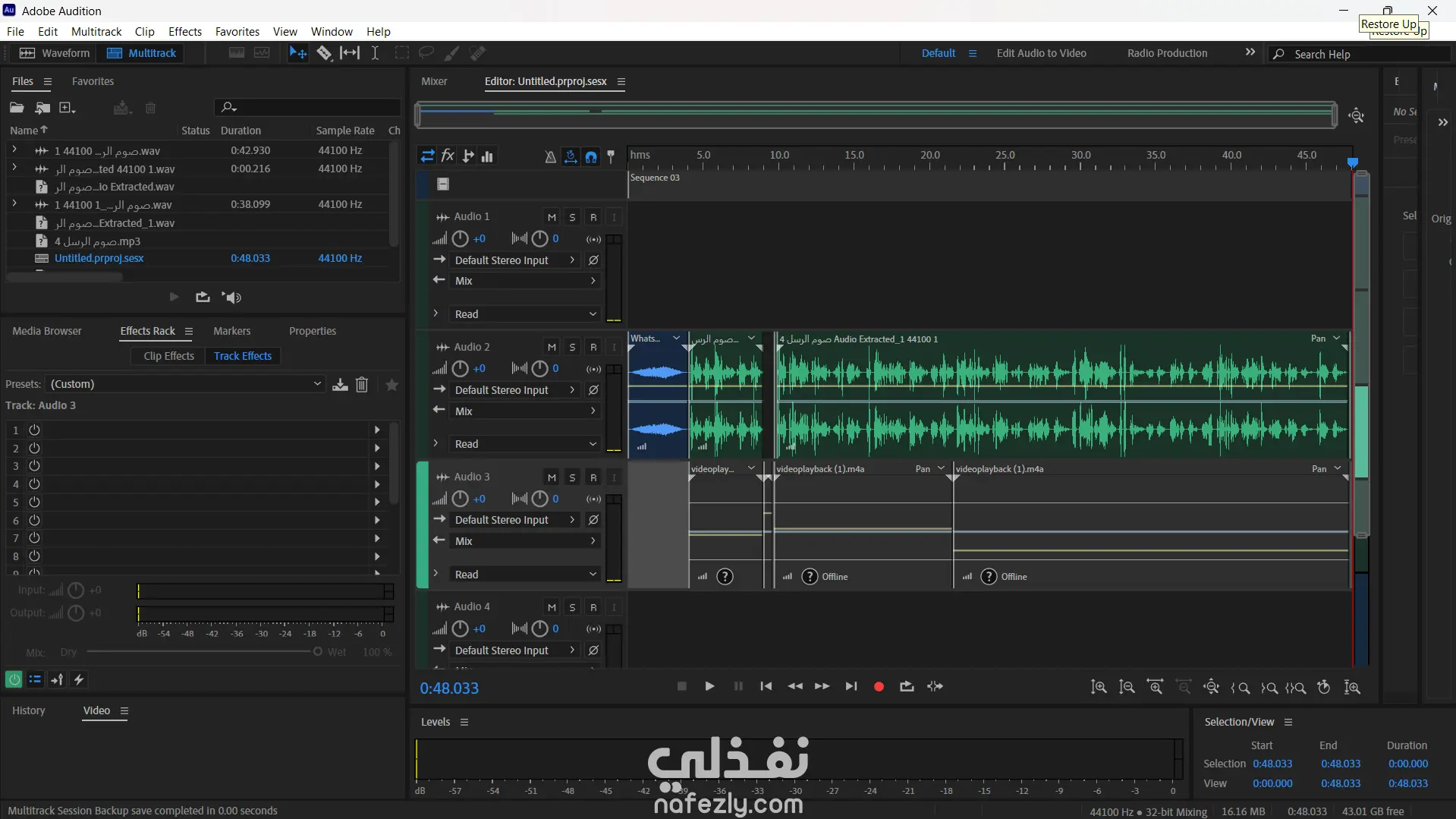Click the EQ track view icon

[x=487, y=156]
